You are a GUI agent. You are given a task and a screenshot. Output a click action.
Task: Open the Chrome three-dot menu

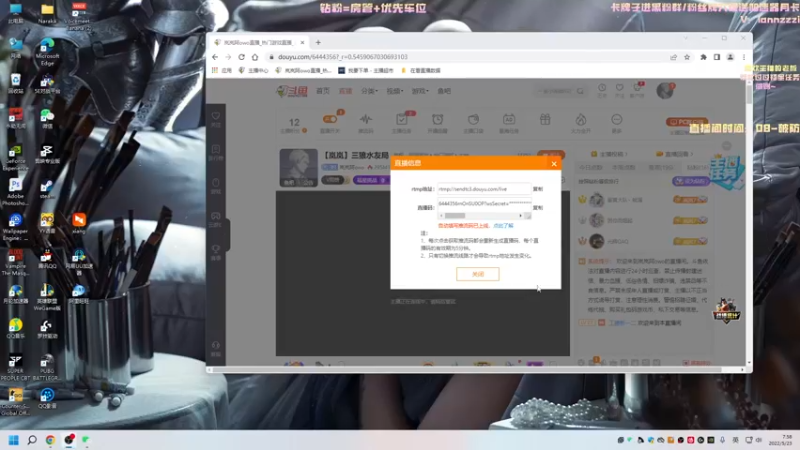click(743, 57)
